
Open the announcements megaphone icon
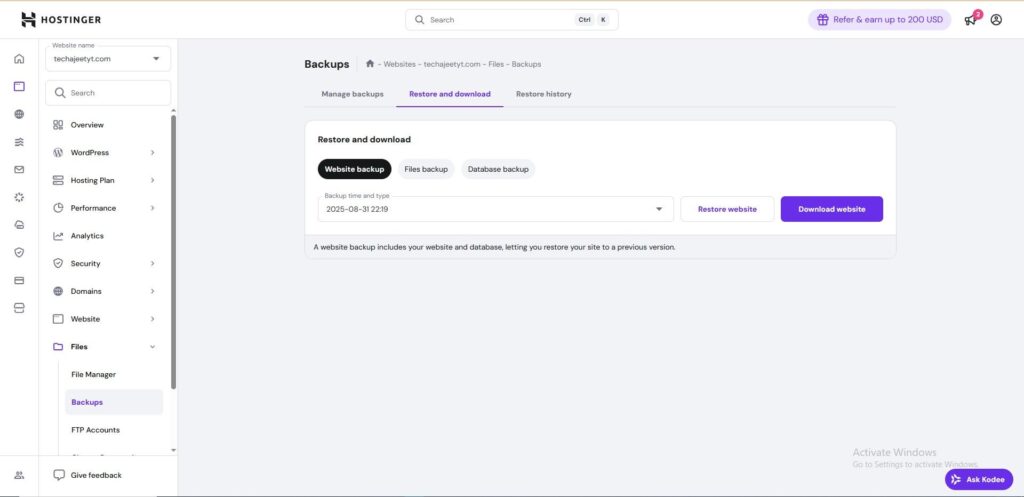[969, 20]
